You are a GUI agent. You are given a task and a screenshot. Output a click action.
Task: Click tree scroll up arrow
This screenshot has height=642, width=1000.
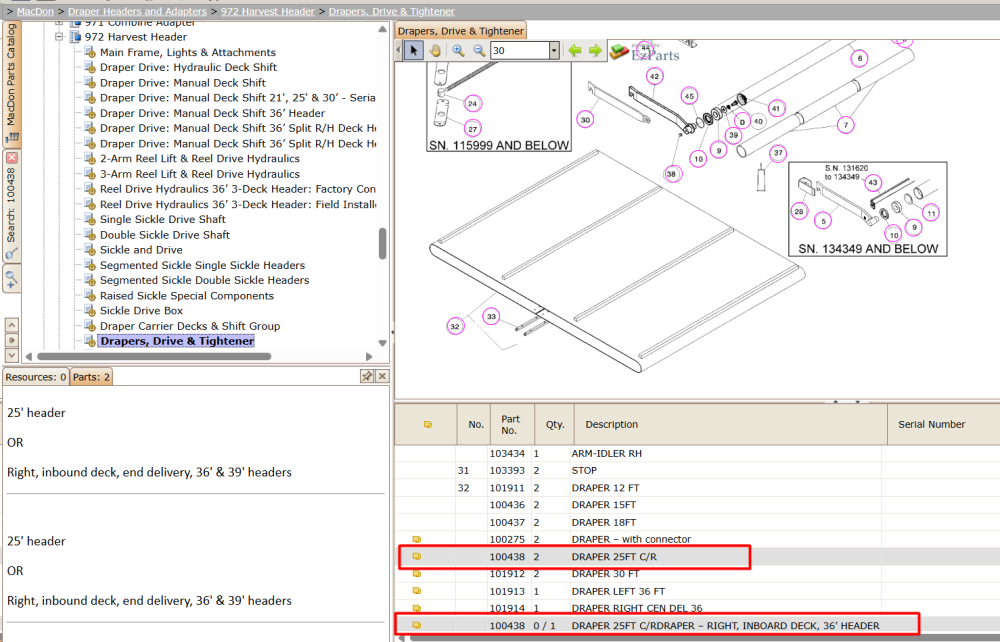[383, 29]
